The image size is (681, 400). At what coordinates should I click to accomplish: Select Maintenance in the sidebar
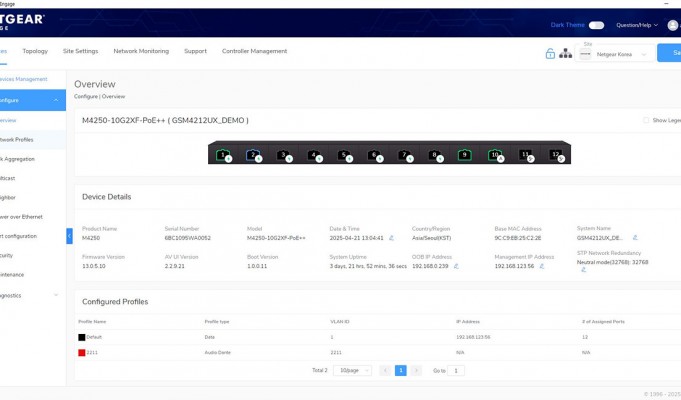click(x=33, y=274)
